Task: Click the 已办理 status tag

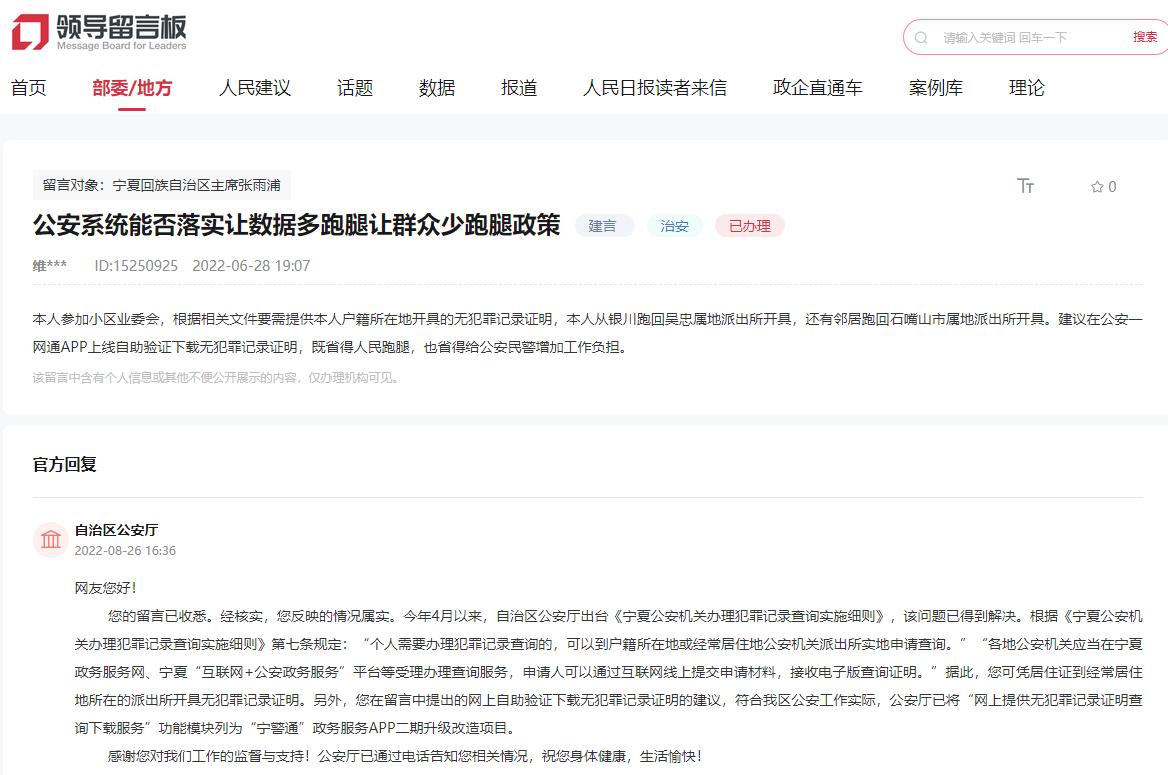Action: (749, 226)
